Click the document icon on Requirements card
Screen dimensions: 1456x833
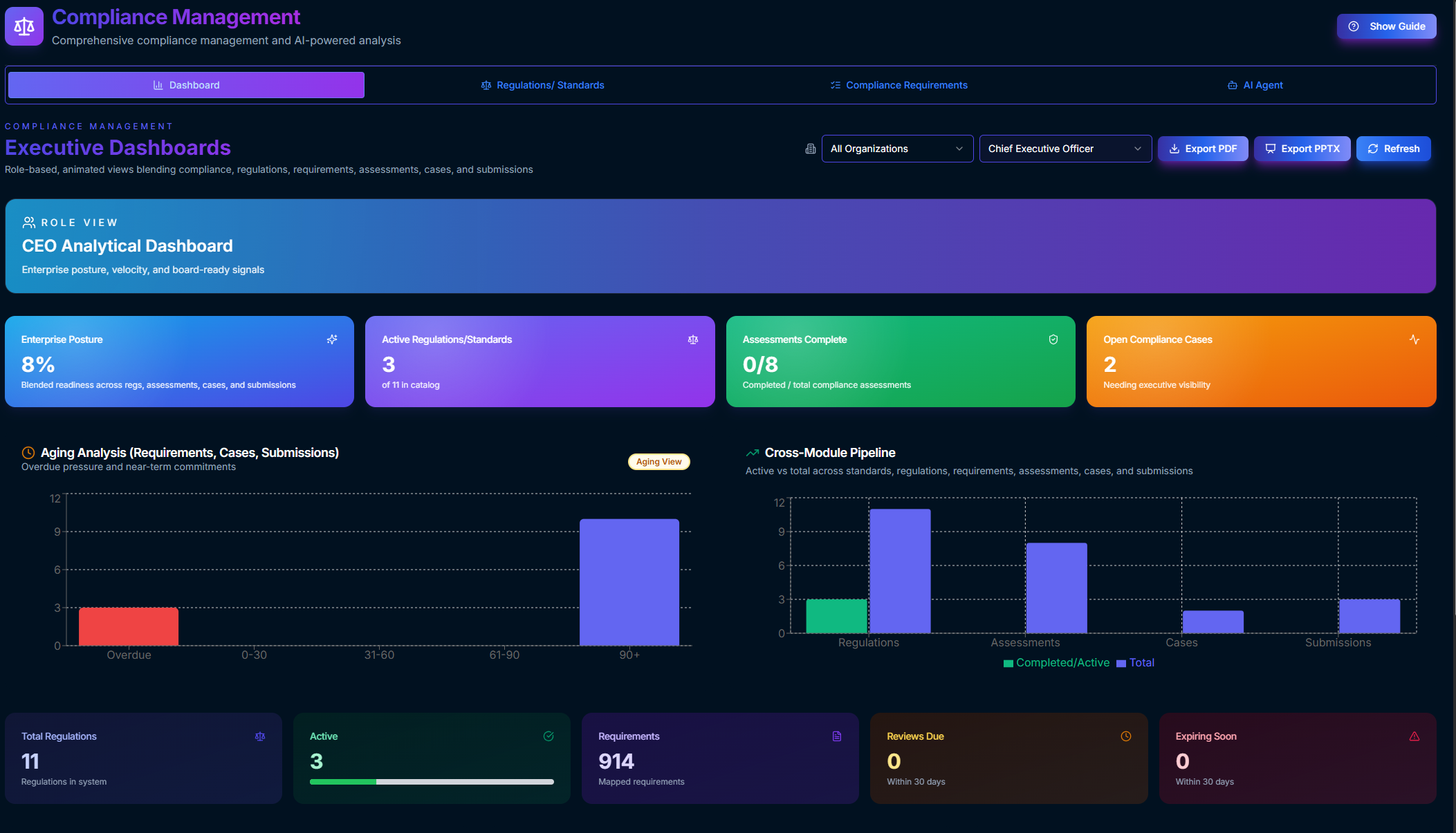[x=837, y=736]
